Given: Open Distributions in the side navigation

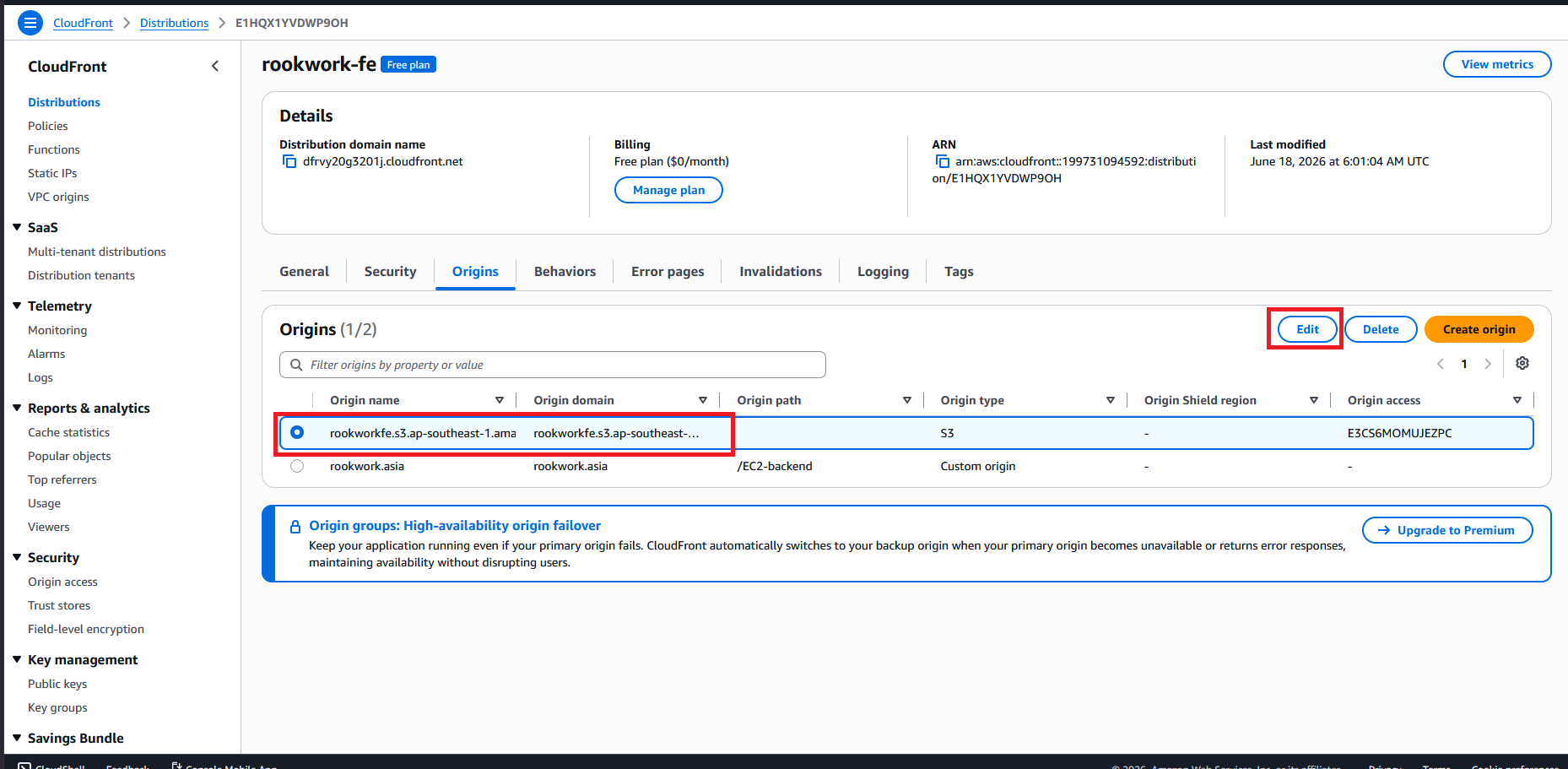Looking at the screenshot, I should pos(64,102).
